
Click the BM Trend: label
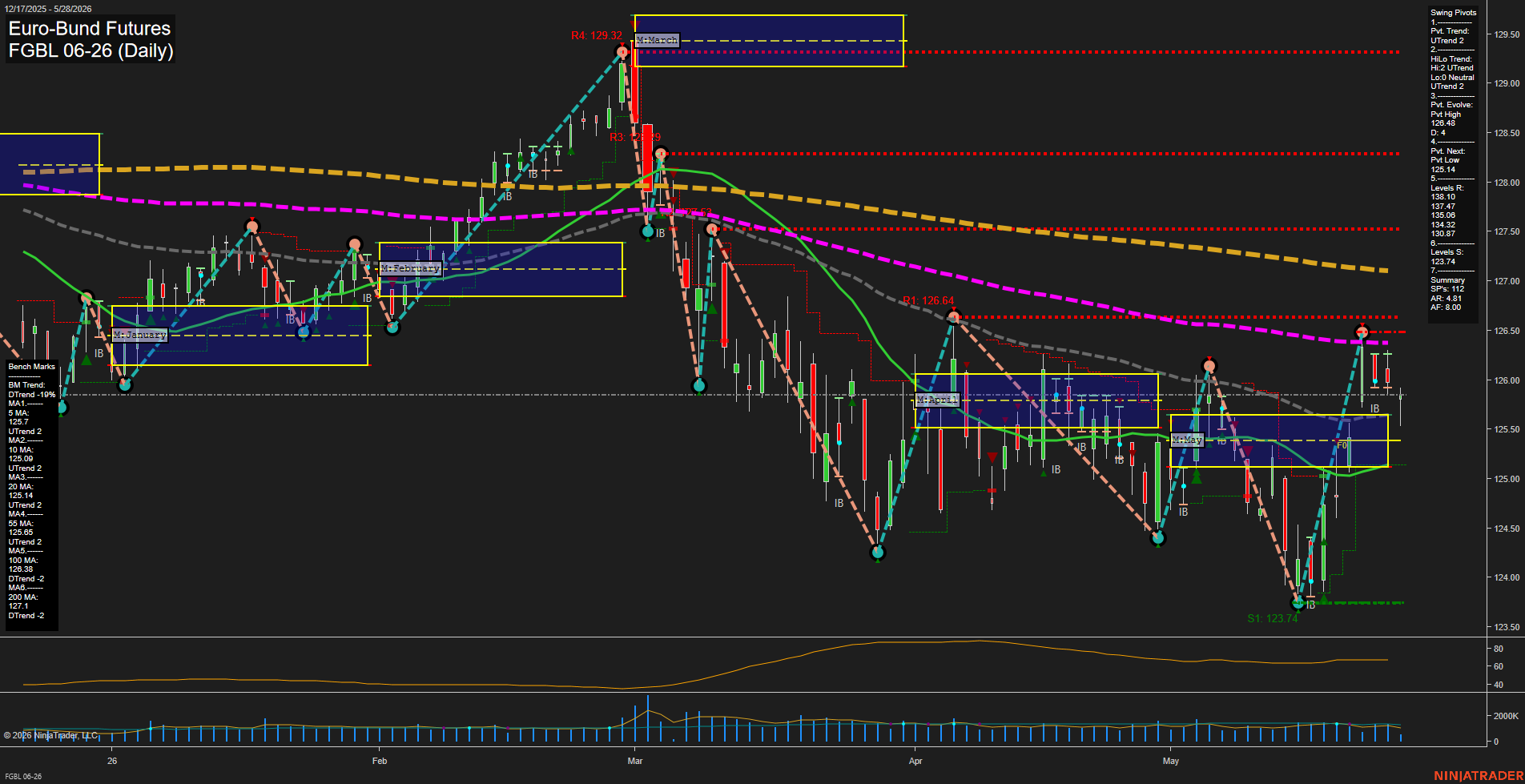pyautogui.click(x=26, y=385)
